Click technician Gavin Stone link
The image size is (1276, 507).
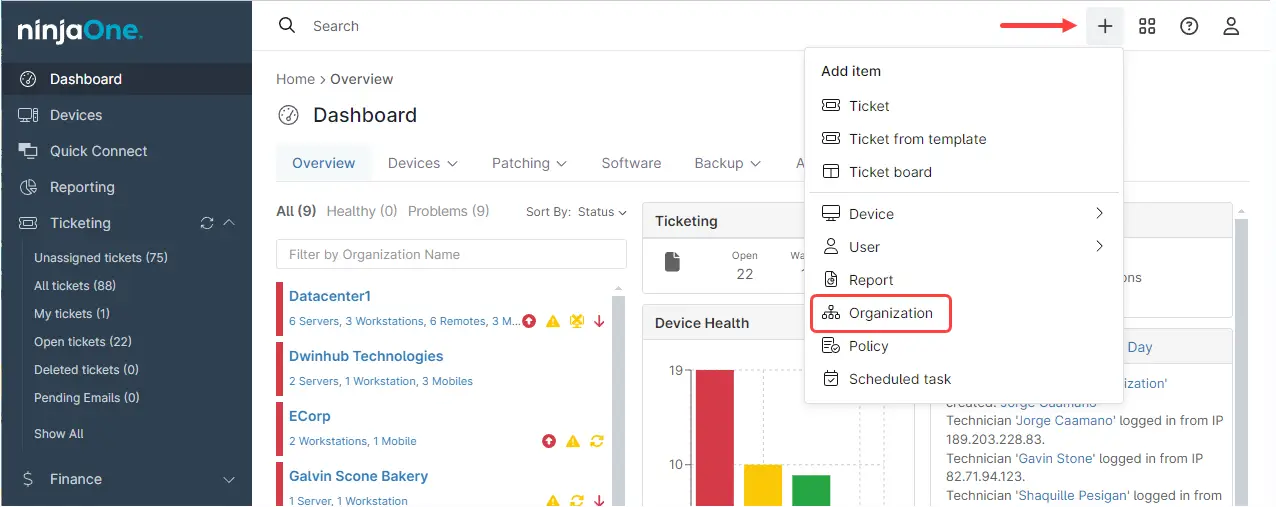pos(1056,458)
